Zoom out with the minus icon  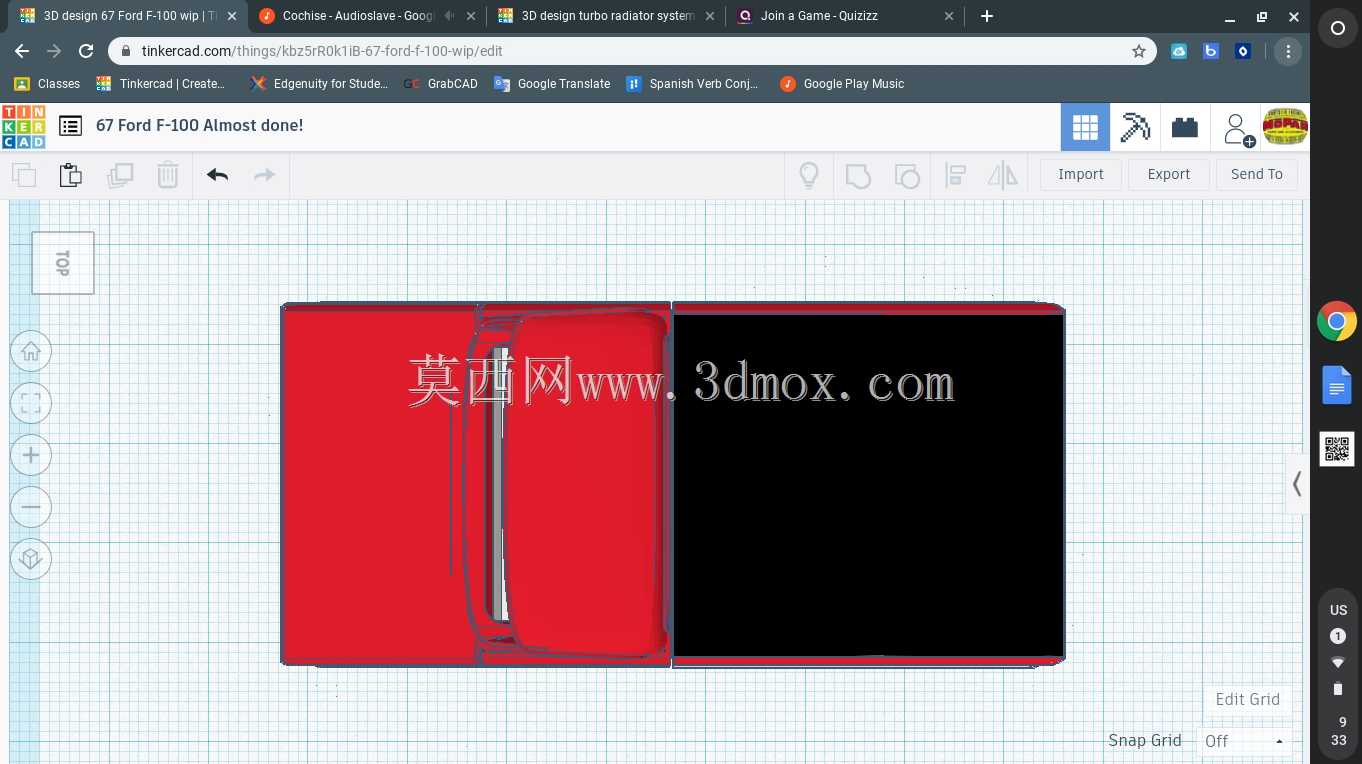tap(31, 507)
